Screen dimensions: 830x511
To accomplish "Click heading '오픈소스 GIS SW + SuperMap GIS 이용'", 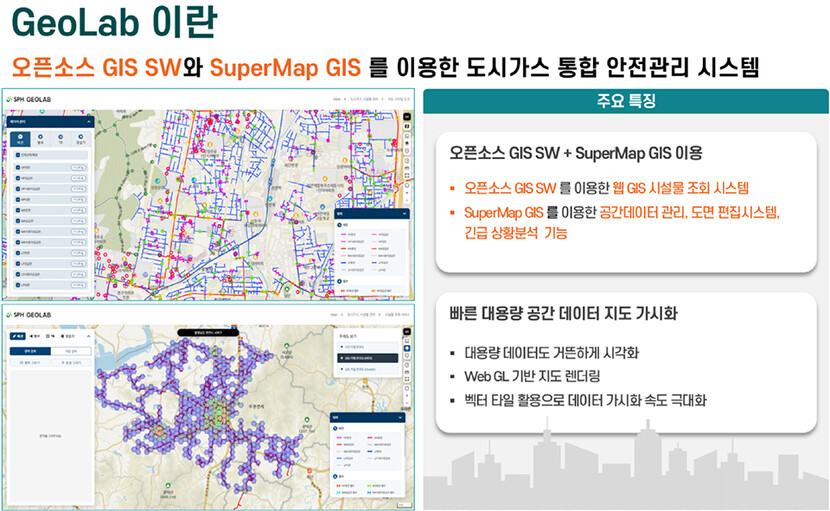I will [x=575, y=153].
